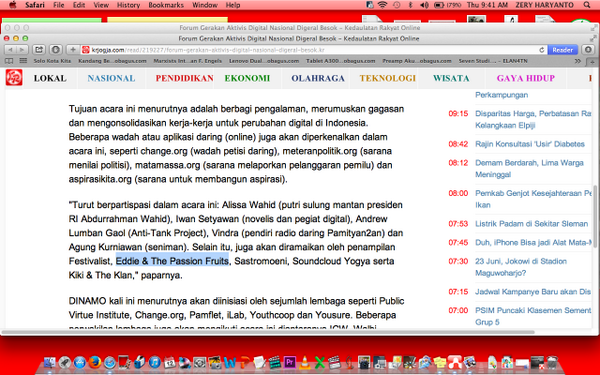The width and height of the screenshot is (600, 375).
Task: Click the horizontal scrollbar at page bottom
Action: pyautogui.click(x=269, y=332)
